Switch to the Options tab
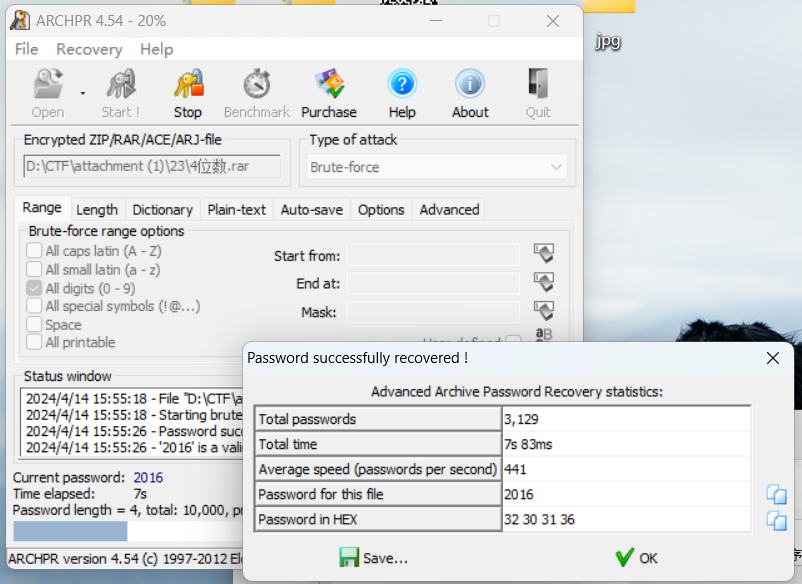Viewport: 802px width, 584px height. pos(381,210)
